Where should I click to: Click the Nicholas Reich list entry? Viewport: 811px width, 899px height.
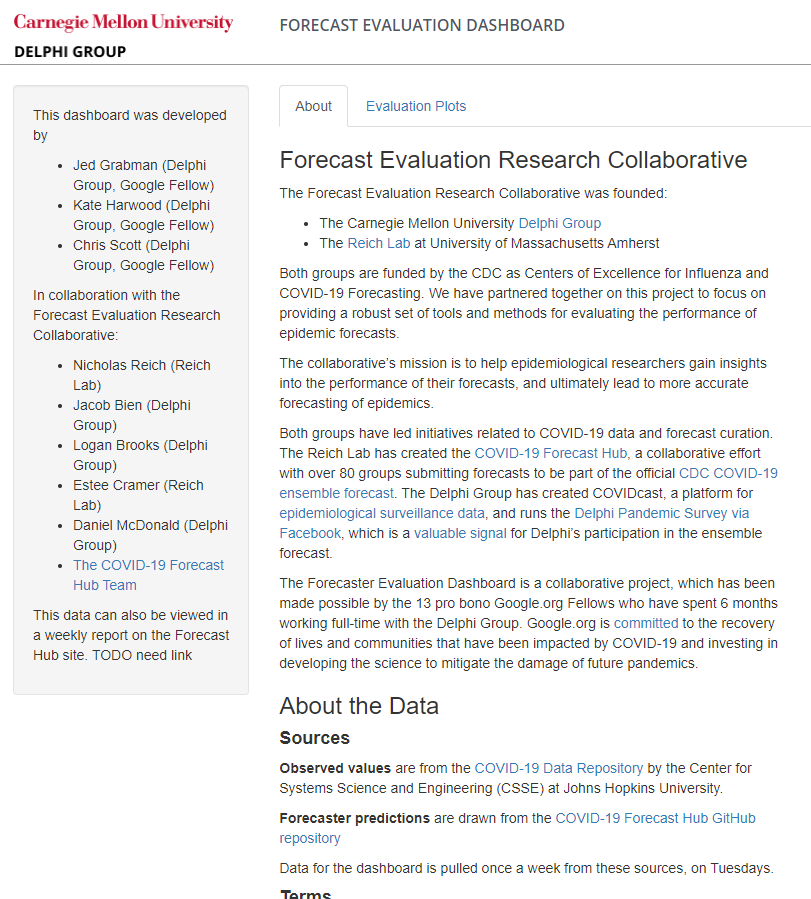click(x=142, y=375)
